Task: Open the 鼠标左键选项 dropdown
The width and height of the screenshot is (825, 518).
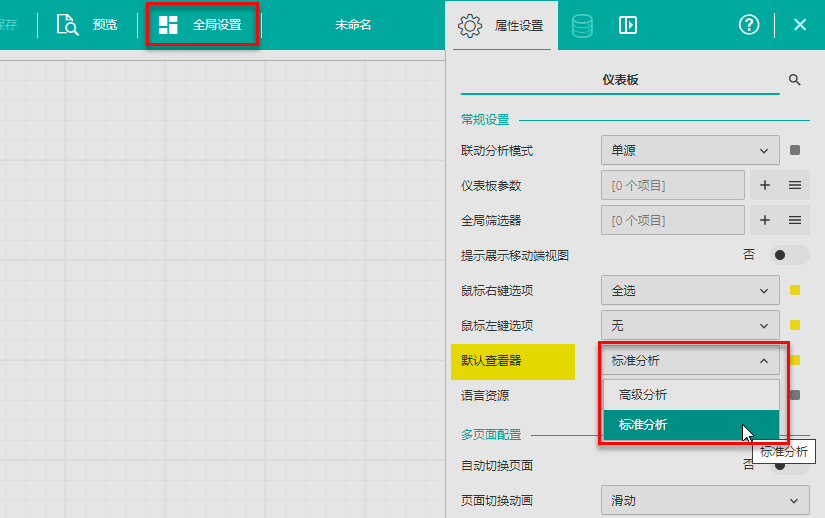Action: click(x=690, y=325)
